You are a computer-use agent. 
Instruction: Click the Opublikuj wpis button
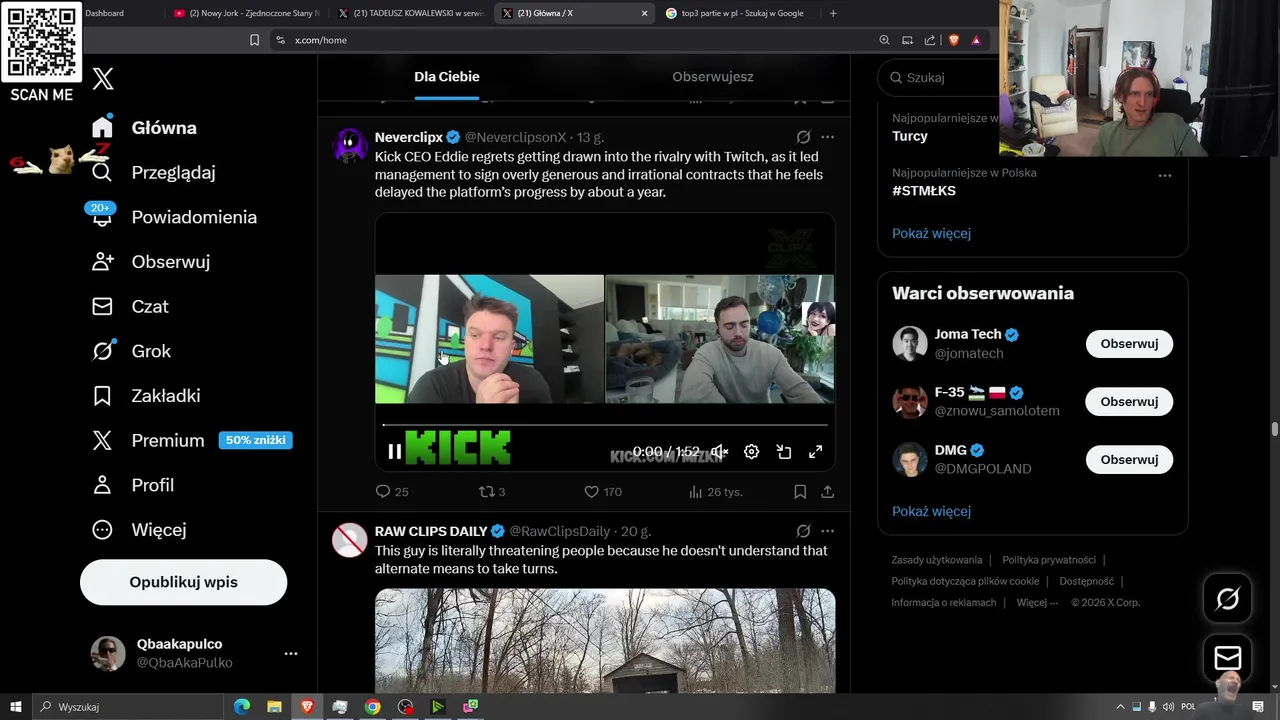tap(183, 582)
